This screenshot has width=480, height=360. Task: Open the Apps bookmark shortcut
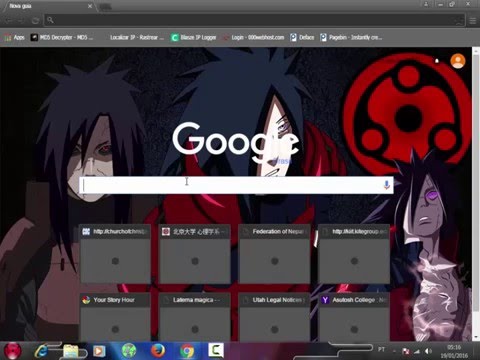[14, 37]
